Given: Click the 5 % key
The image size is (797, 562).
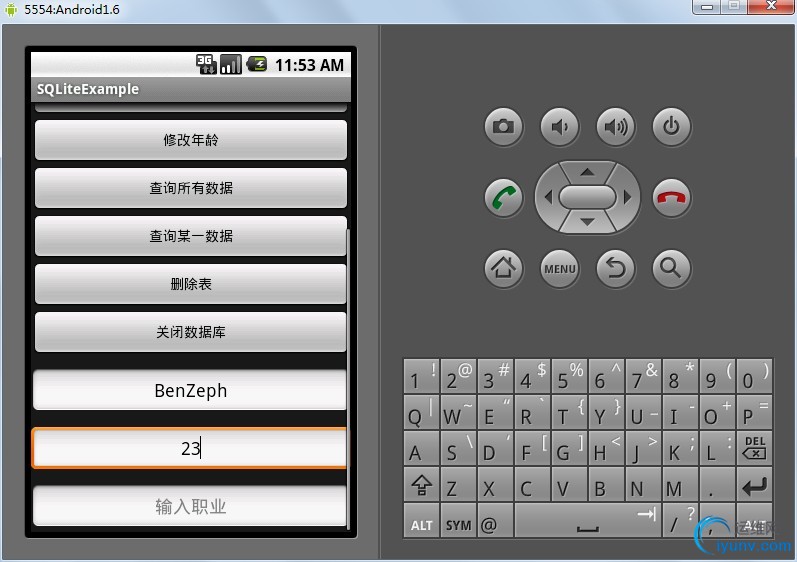Looking at the screenshot, I should pos(569,375).
